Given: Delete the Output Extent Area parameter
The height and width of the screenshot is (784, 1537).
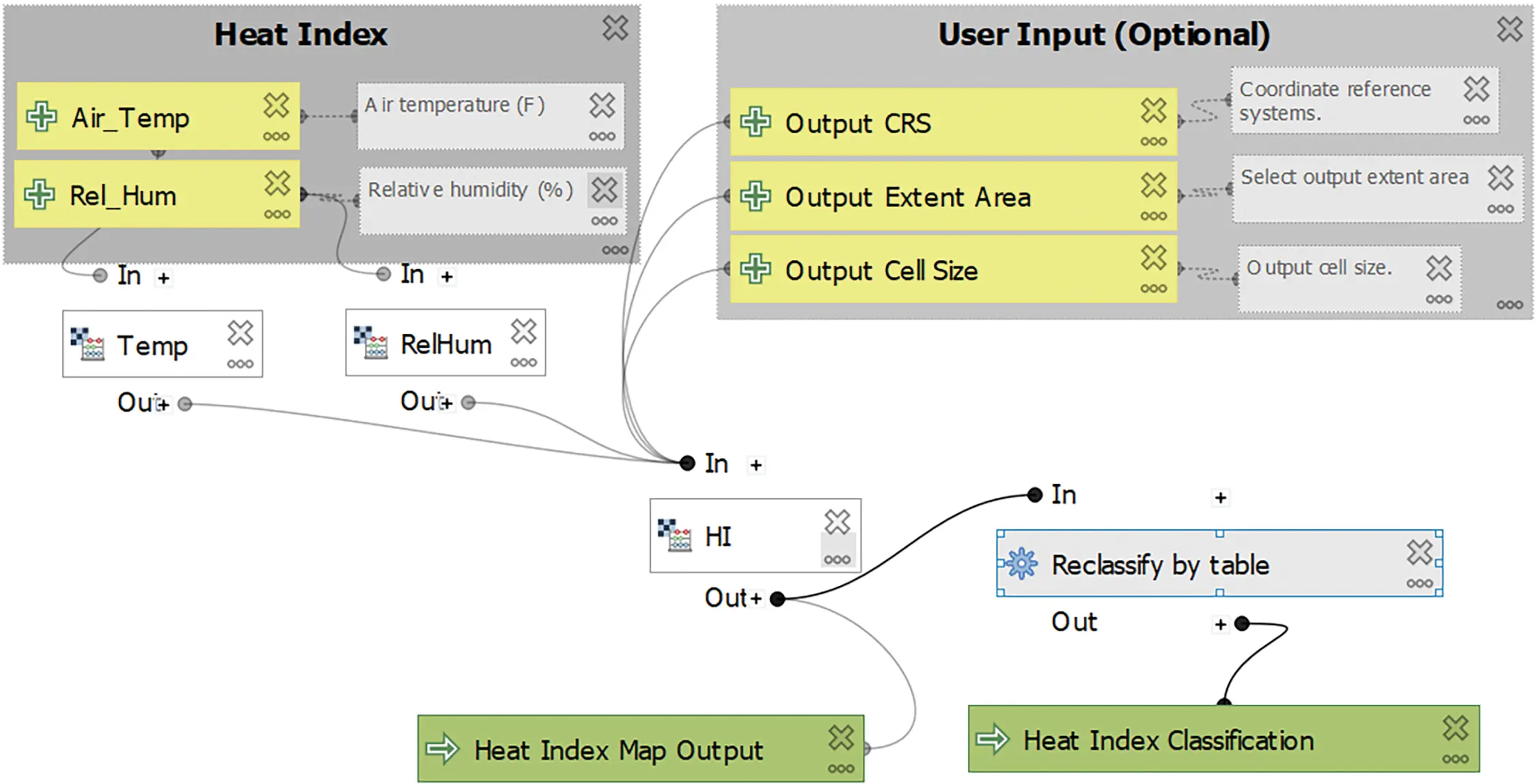Looking at the screenshot, I should pos(1154,184).
